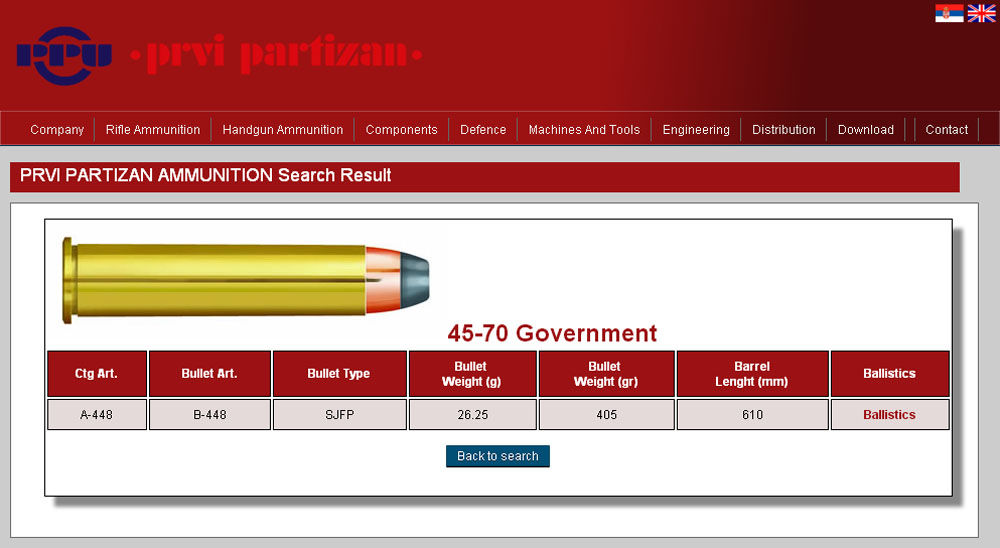
Task: Open the Company menu item
Action: click(x=57, y=130)
